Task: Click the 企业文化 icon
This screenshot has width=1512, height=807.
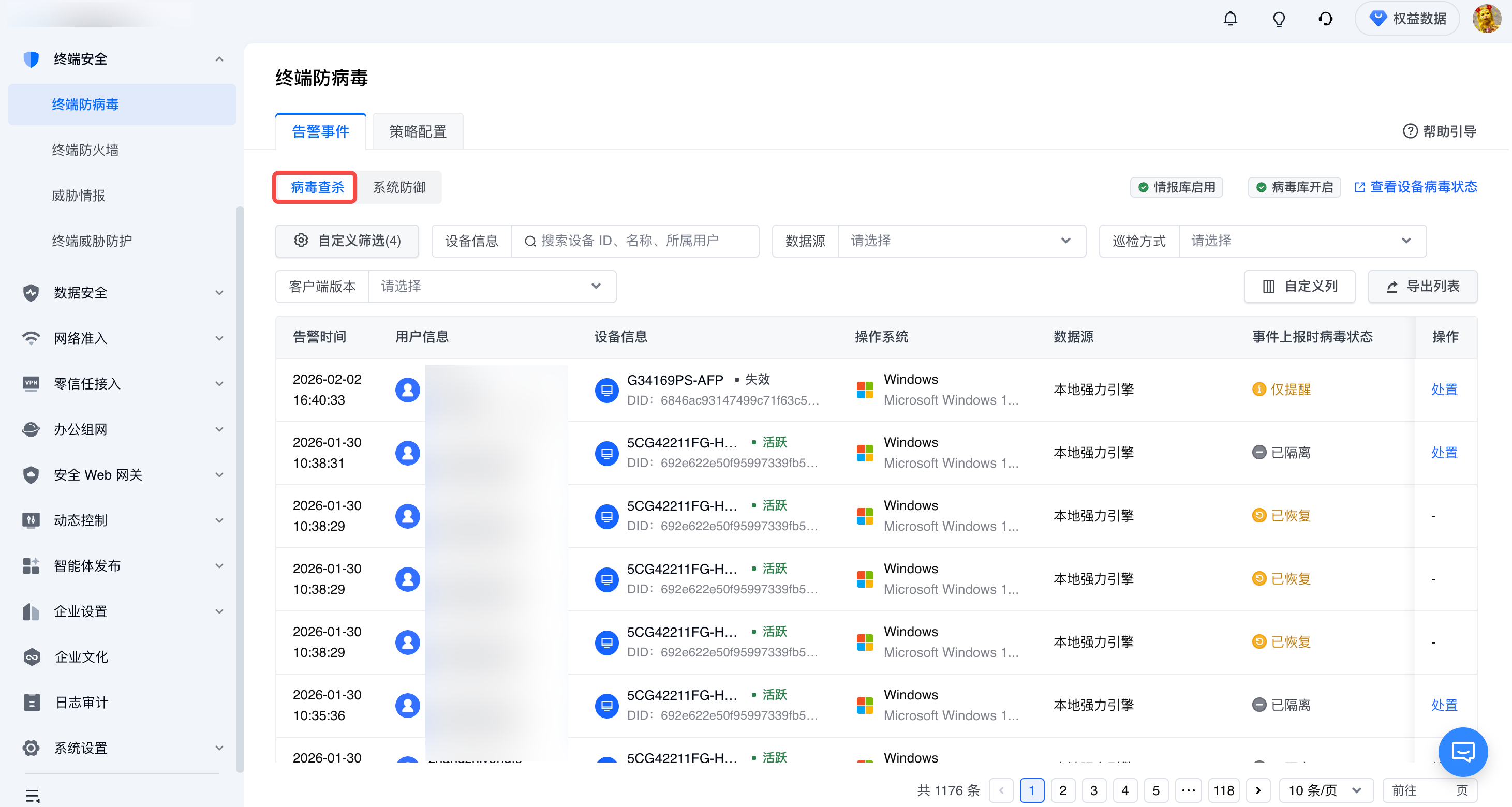Action: [32, 657]
